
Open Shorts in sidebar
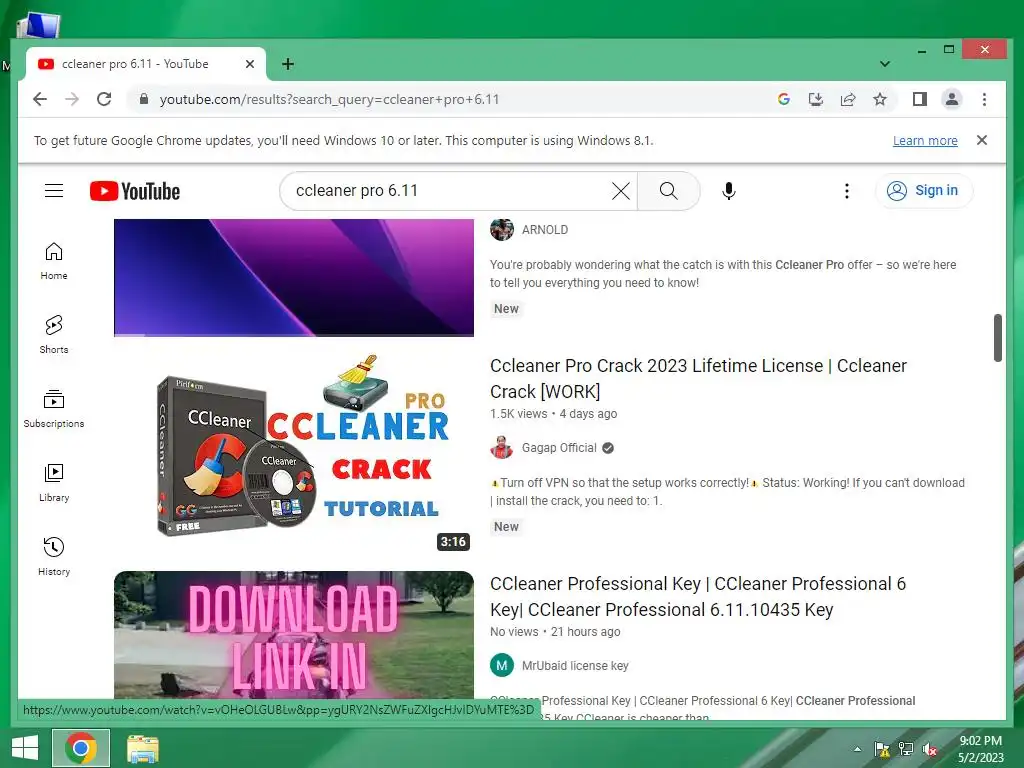click(54, 335)
